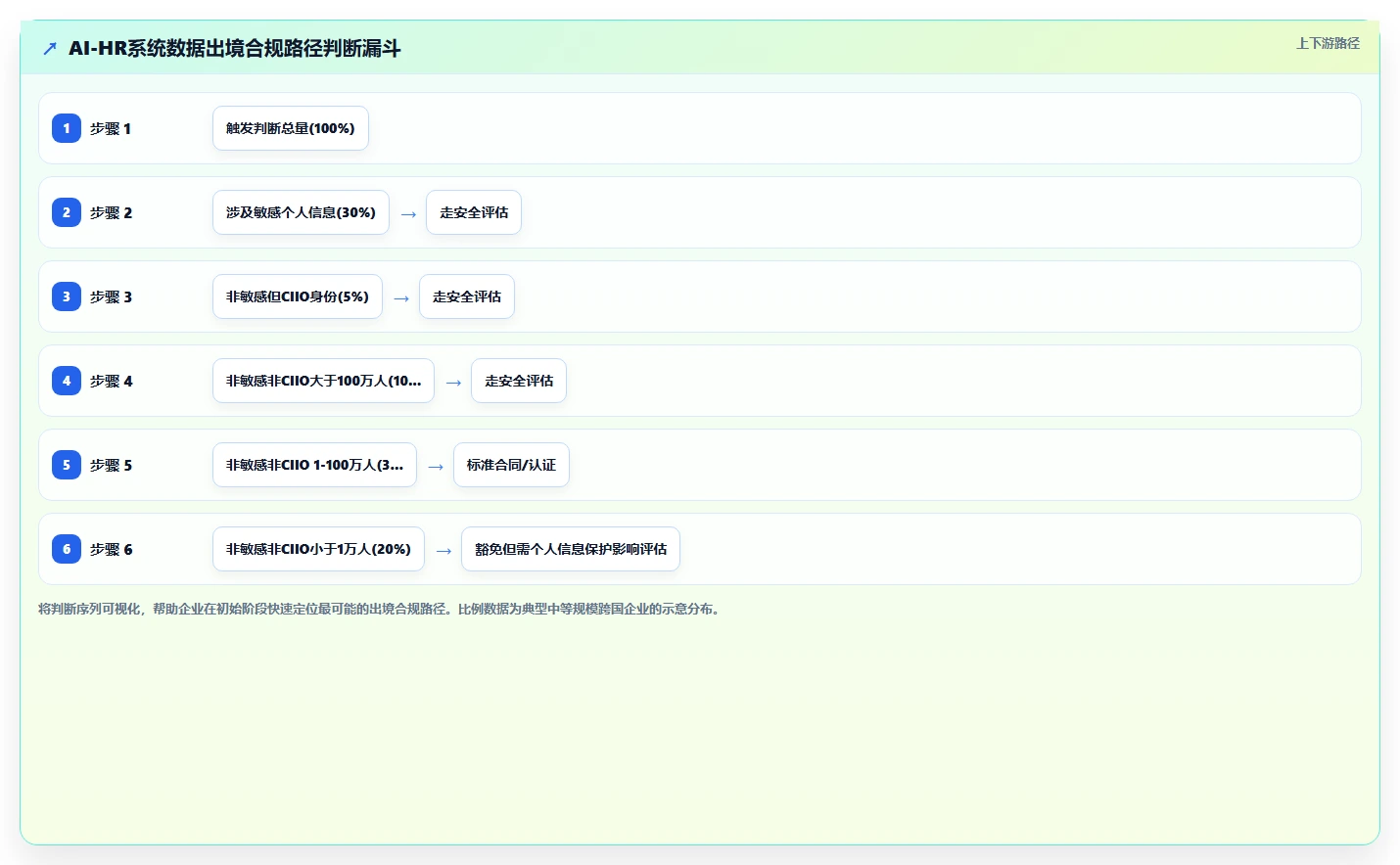Select the 非敏感非CIIO大于100万人 box

pos(323,381)
